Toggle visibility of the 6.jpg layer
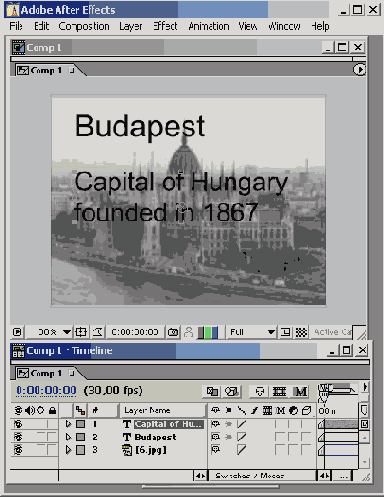This screenshot has width=384, height=497. click(x=18, y=450)
